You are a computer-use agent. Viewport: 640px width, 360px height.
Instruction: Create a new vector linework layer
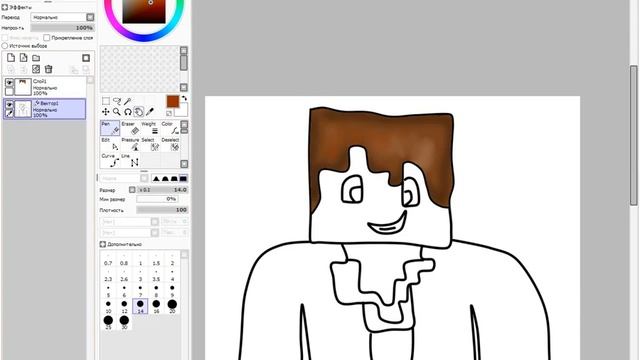point(24,58)
